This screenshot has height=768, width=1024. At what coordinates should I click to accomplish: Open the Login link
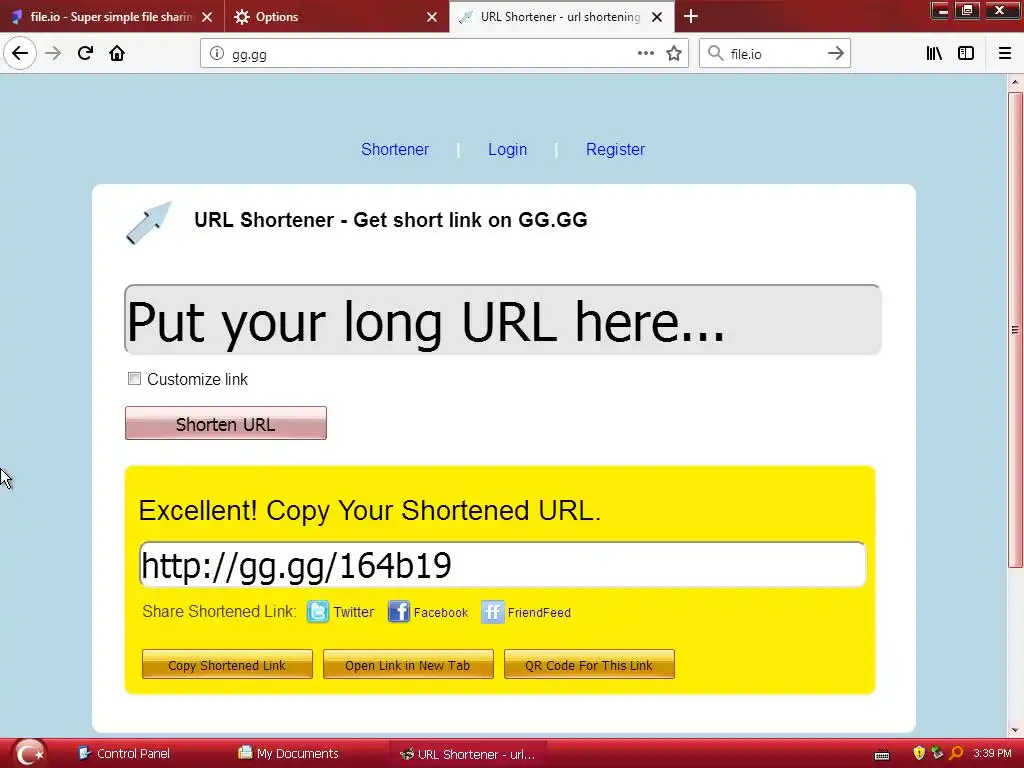[507, 150]
